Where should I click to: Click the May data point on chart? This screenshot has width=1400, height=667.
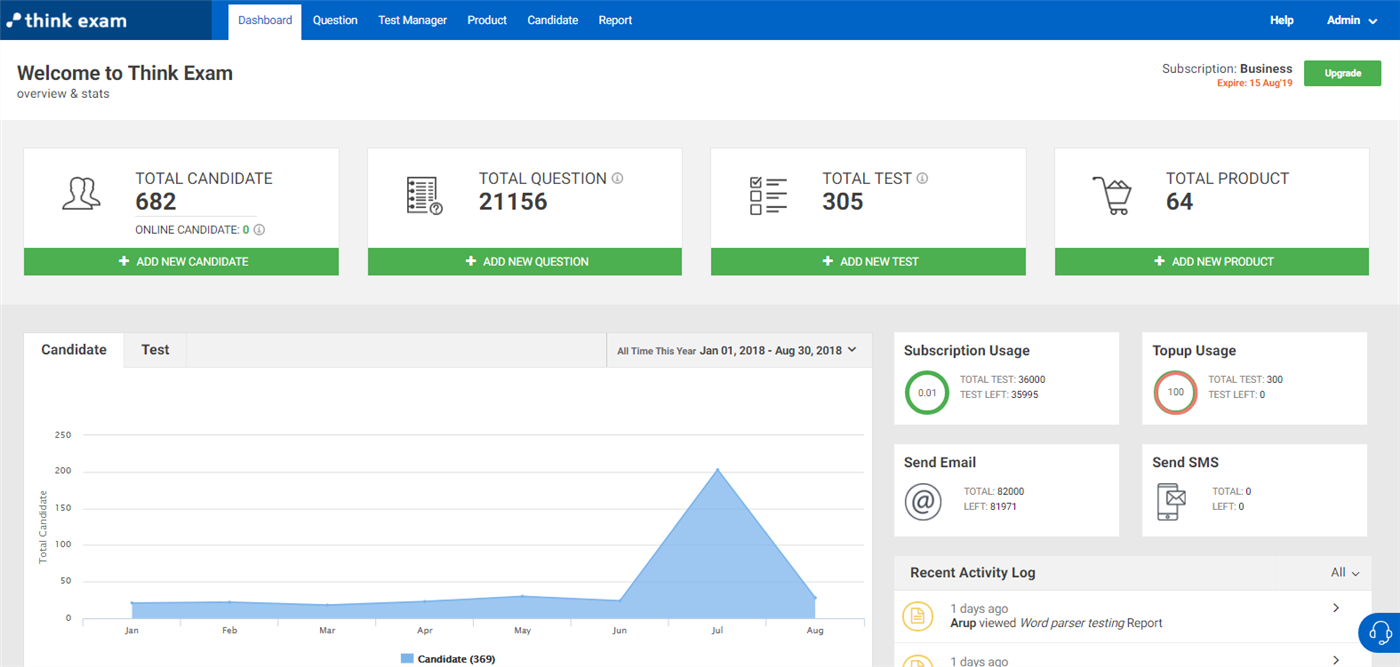tap(522, 596)
